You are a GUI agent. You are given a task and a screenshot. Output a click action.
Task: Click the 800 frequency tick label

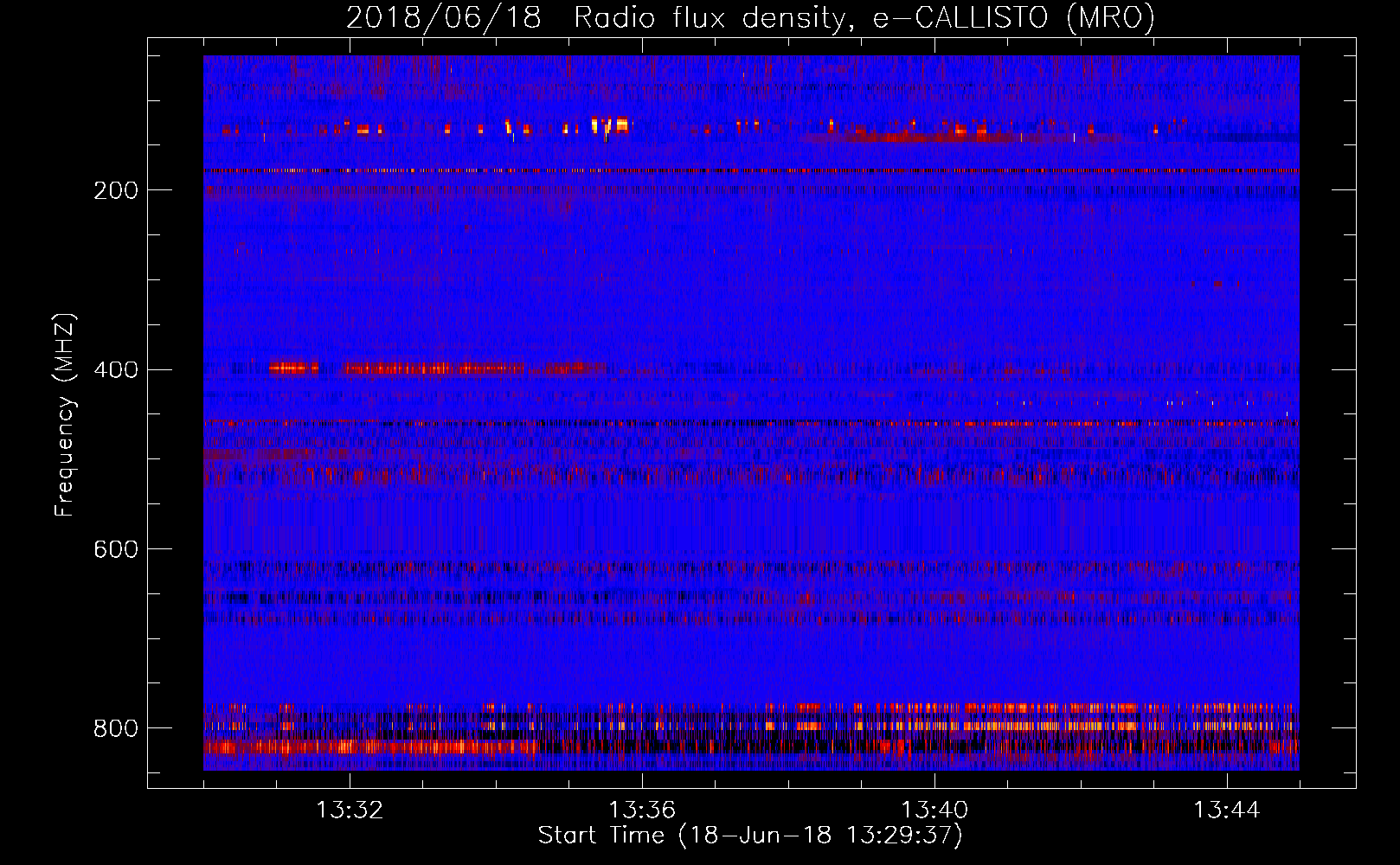pos(116,728)
